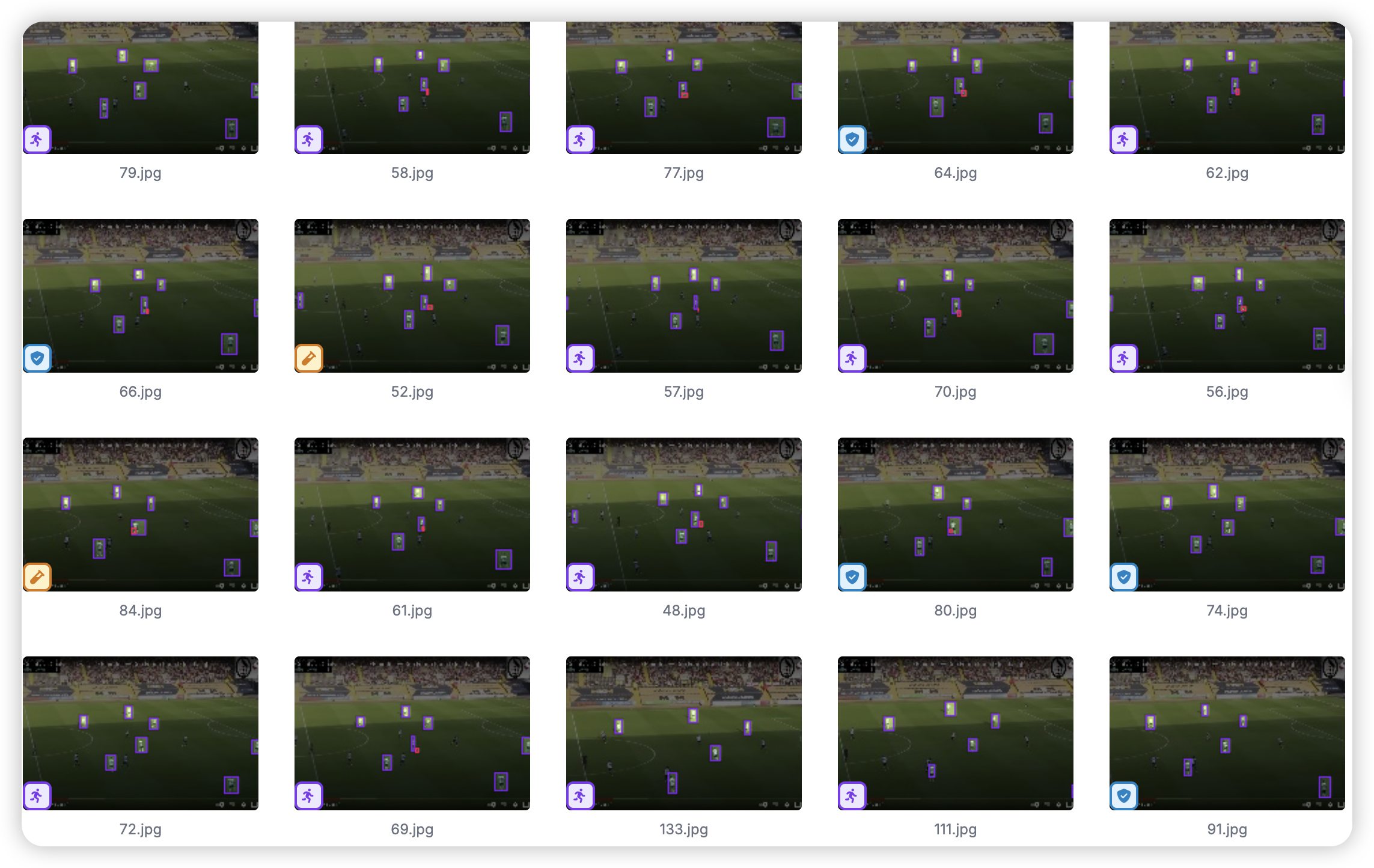The image size is (1374, 868).
Task: Click the shield status icon on 80.jpg
Action: tap(852, 577)
